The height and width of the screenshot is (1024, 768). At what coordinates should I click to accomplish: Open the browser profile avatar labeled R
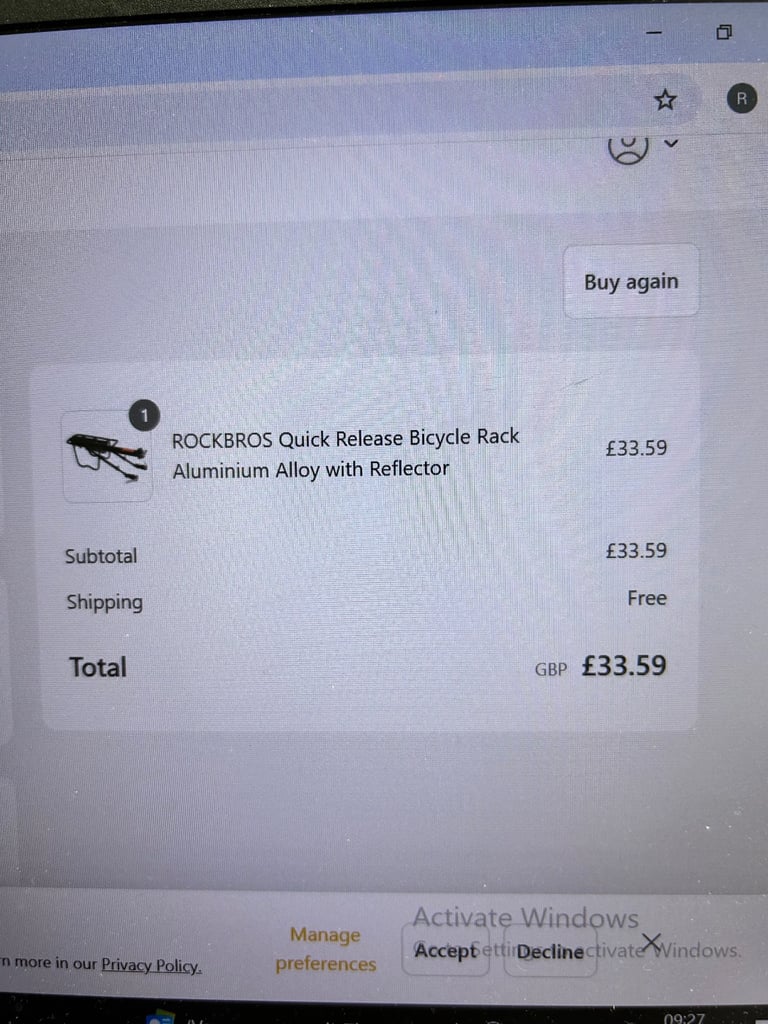(x=741, y=99)
